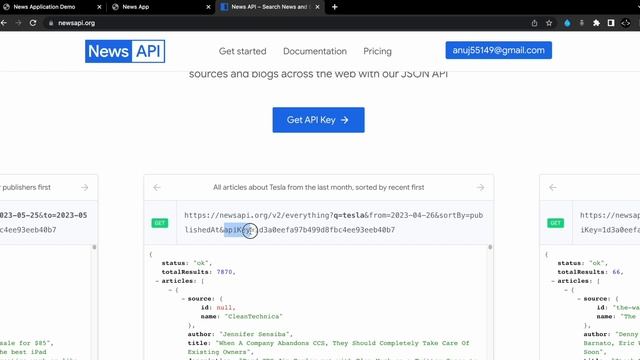Bookmark page with the star icon
The height and width of the screenshot is (360, 640).
click(549, 23)
